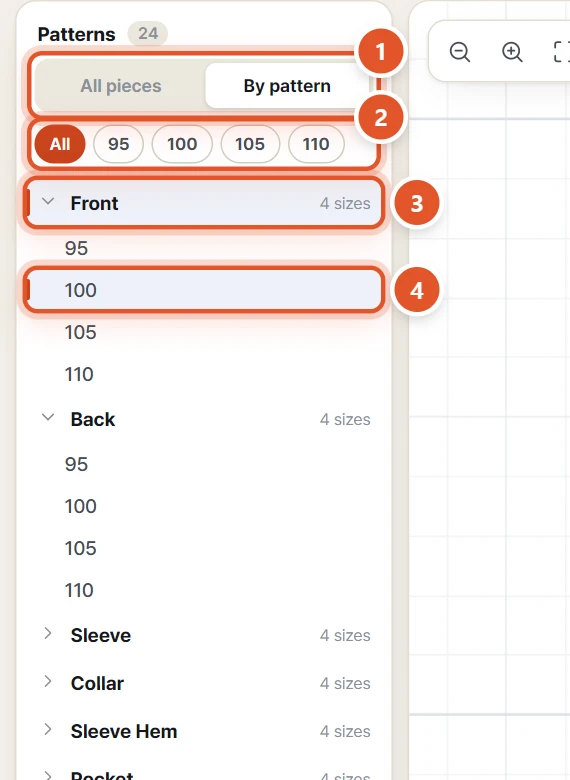The image size is (570, 780).
Task: Toggle the 95 size filter chip
Action: coord(118,144)
